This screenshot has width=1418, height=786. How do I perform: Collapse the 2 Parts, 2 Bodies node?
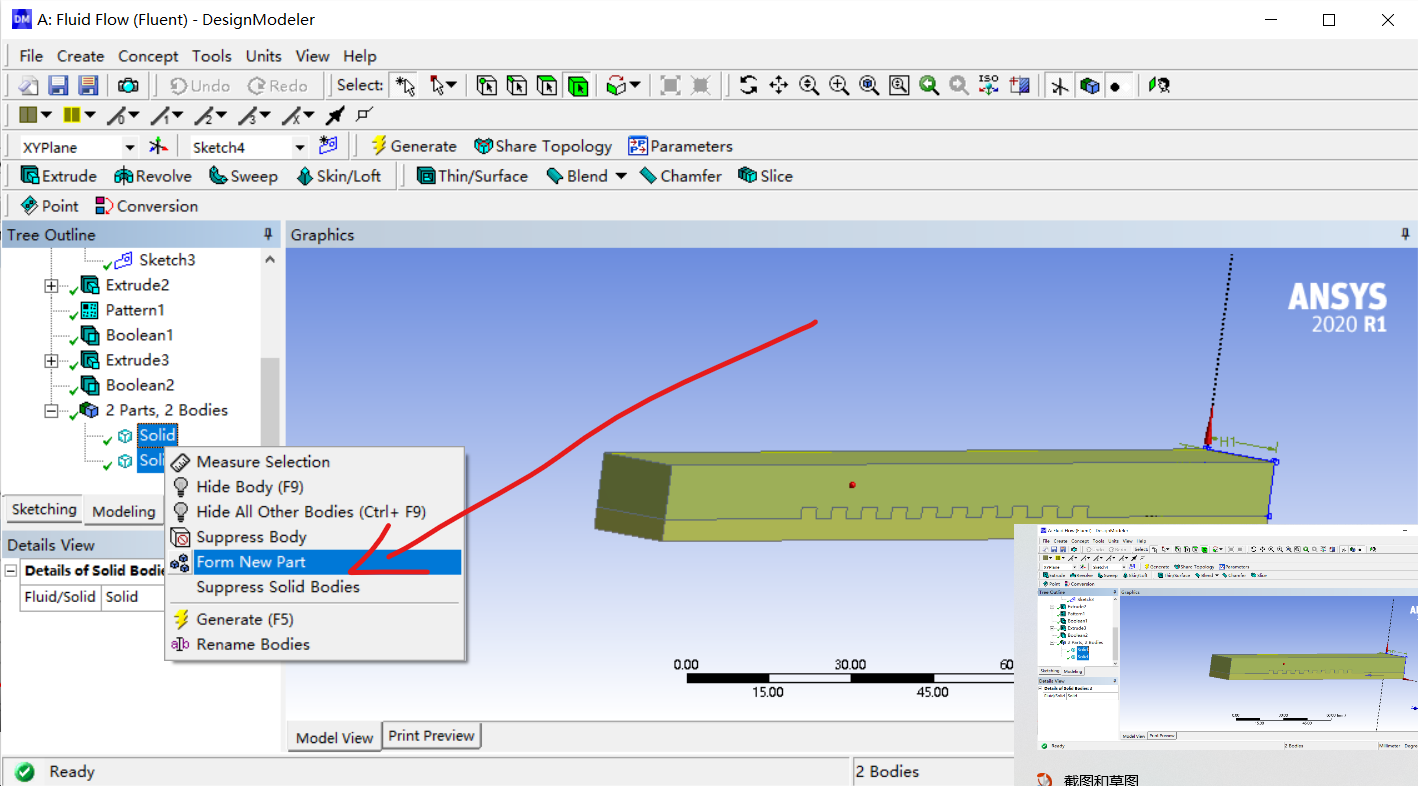[51, 410]
